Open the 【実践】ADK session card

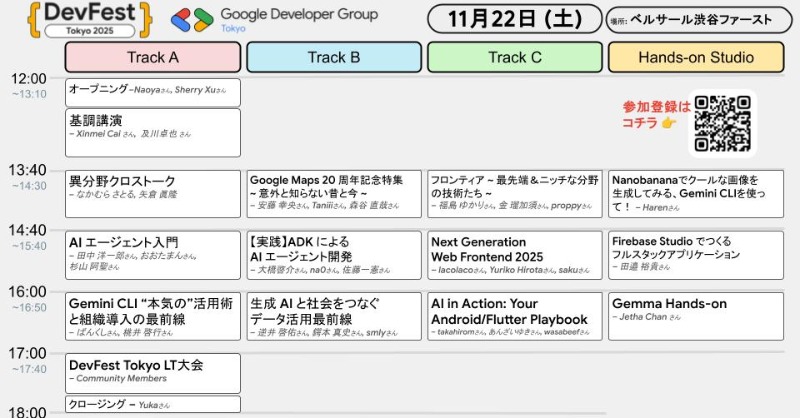(x=334, y=255)
